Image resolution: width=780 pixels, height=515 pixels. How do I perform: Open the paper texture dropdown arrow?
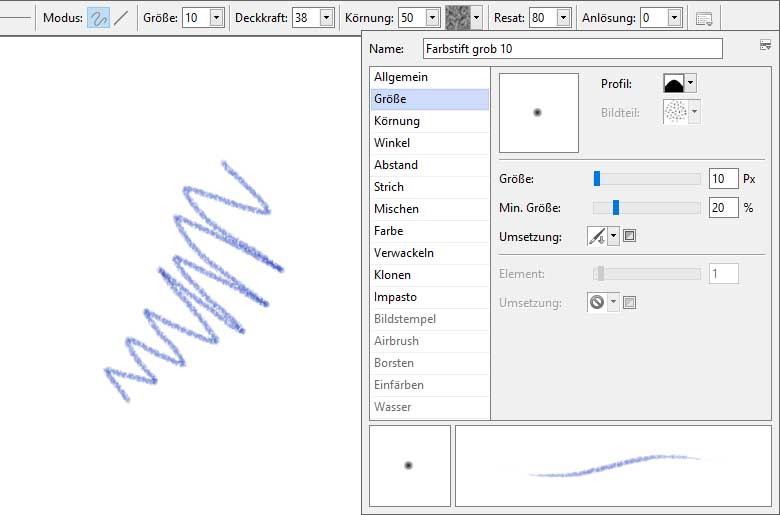pos(477,18)
